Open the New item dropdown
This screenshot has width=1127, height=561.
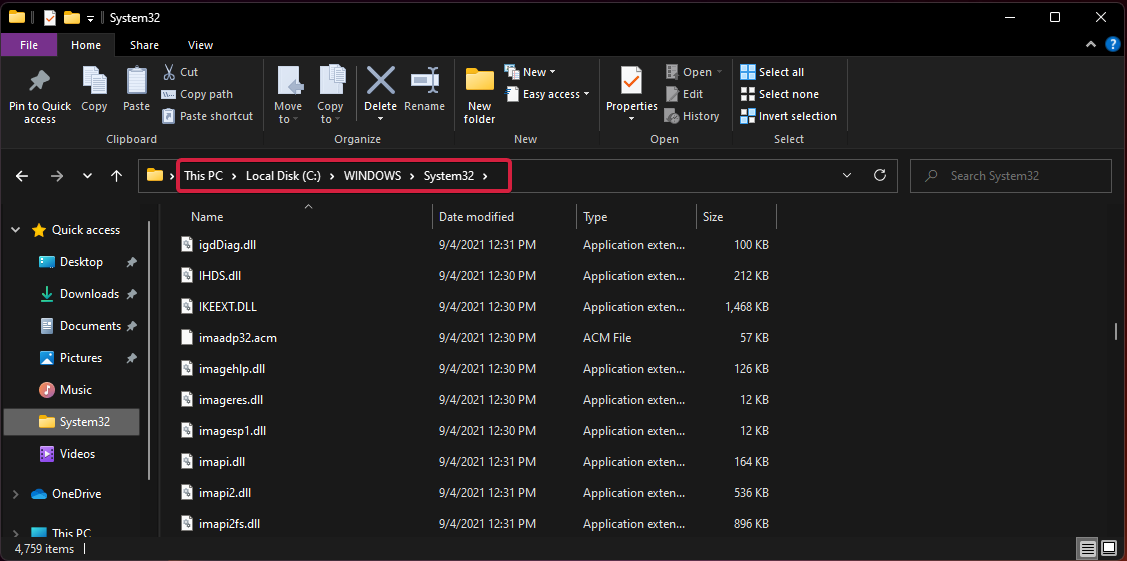[530, 72]
